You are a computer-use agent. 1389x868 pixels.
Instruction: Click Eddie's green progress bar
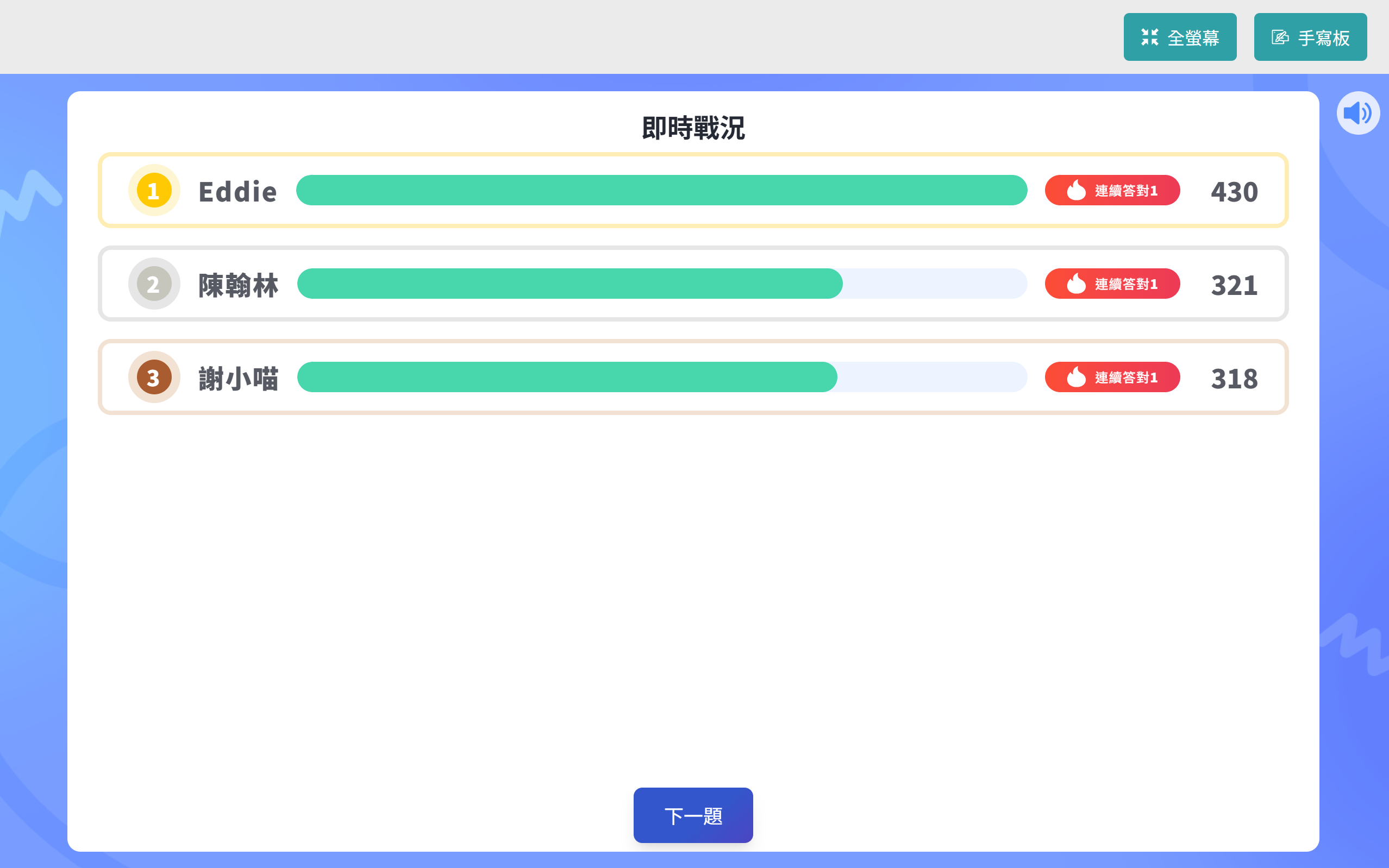click(661, 191)
